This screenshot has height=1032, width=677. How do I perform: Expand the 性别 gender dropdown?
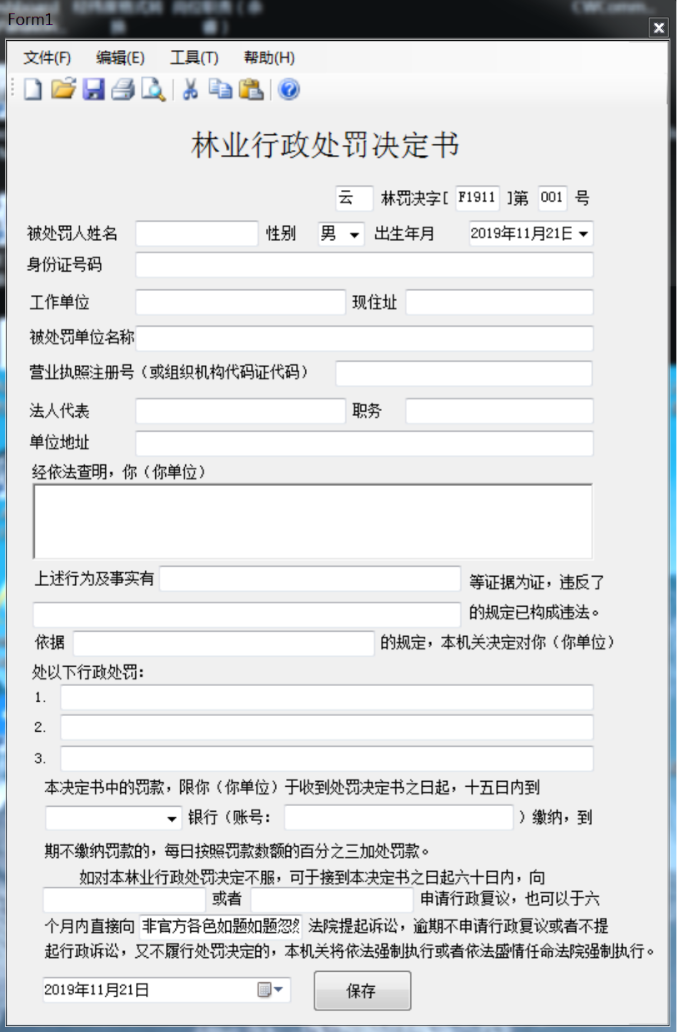pyautogui.click(x=354, y=235)
